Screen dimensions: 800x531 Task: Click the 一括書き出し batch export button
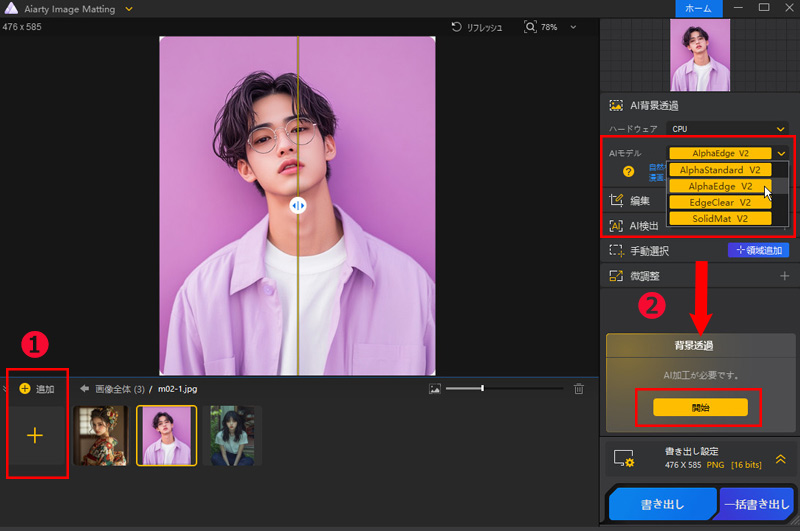(x=757, y=504)
